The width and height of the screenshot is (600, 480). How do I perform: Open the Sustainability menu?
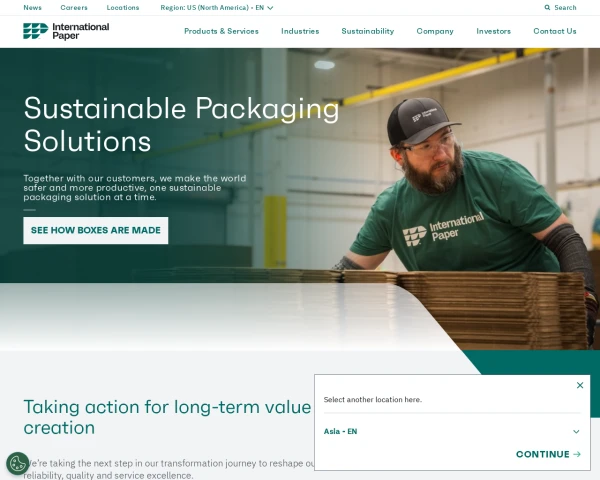367,31
